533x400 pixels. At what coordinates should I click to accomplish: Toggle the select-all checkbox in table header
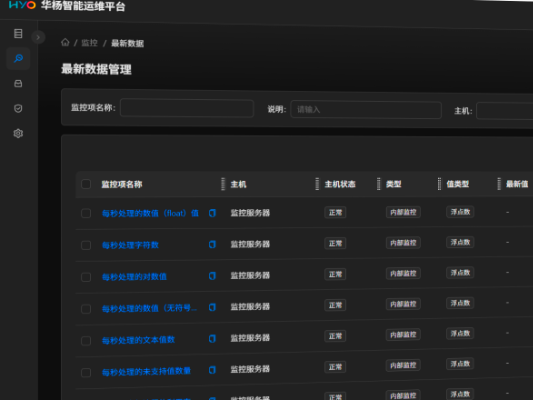[x=86, y=184]
